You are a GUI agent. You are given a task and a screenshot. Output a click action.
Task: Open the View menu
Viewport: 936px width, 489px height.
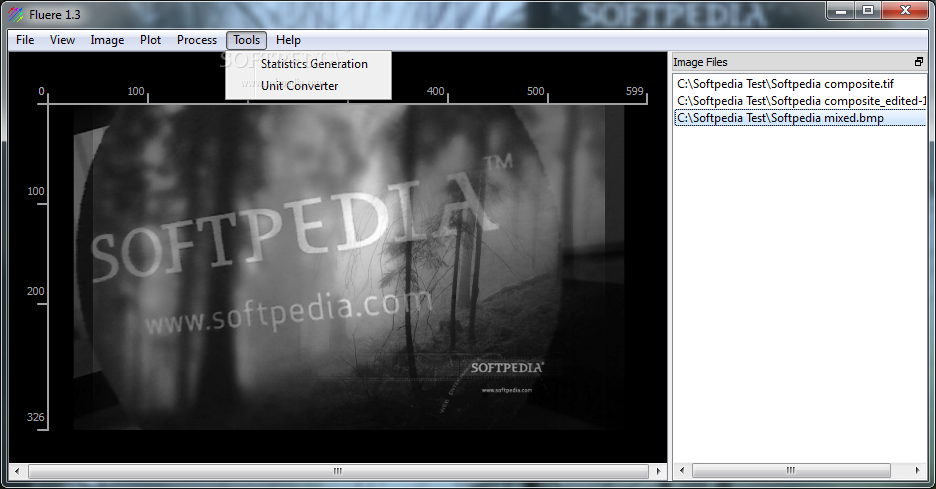pos(62,40)
